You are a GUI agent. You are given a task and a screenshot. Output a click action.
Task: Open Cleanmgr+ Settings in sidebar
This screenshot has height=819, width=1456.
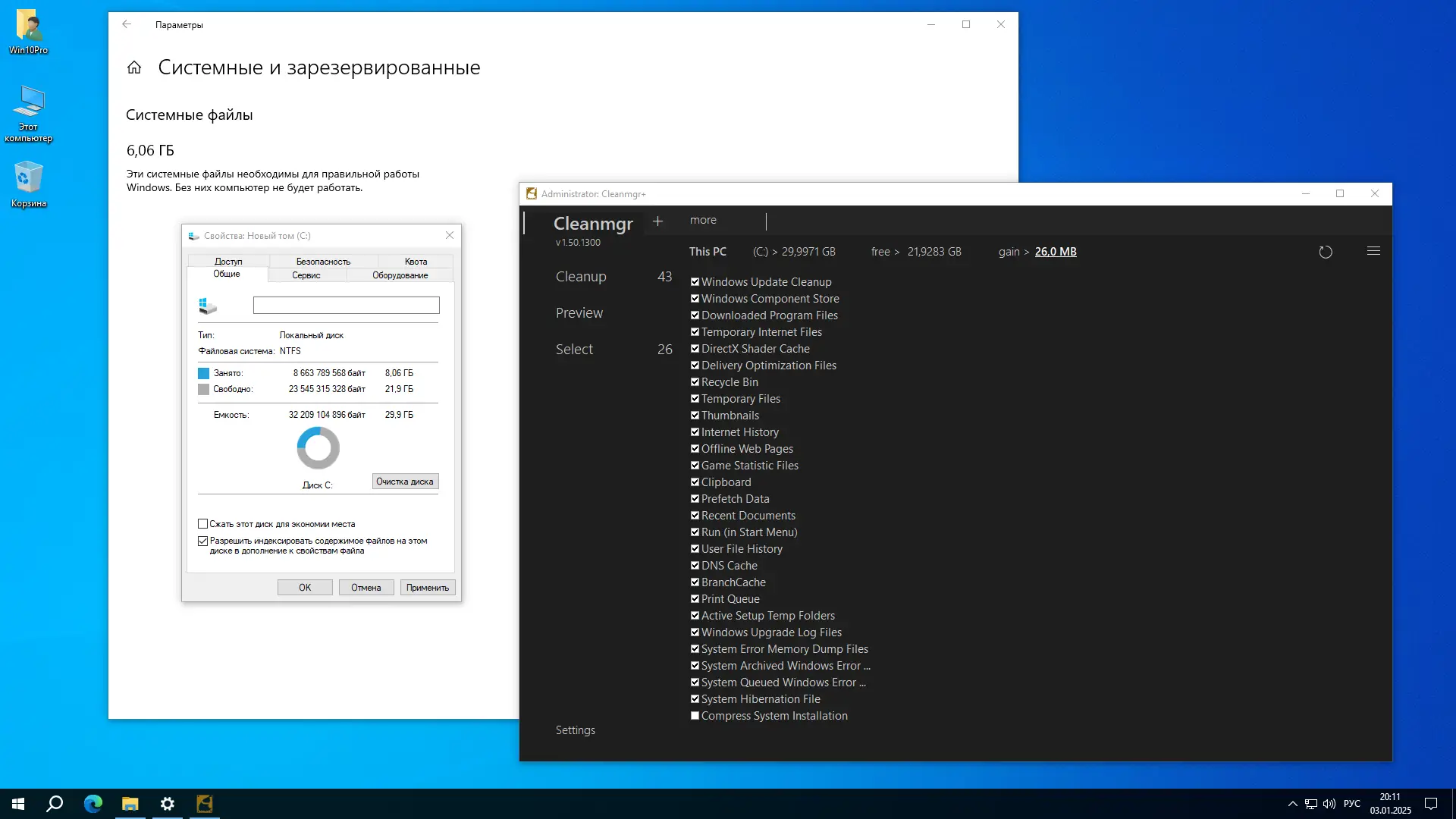tap(575, 730)
